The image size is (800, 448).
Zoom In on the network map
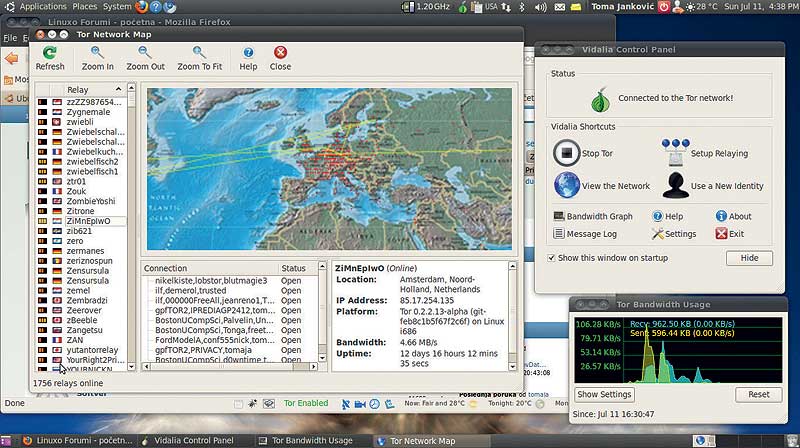pos(97,58)
